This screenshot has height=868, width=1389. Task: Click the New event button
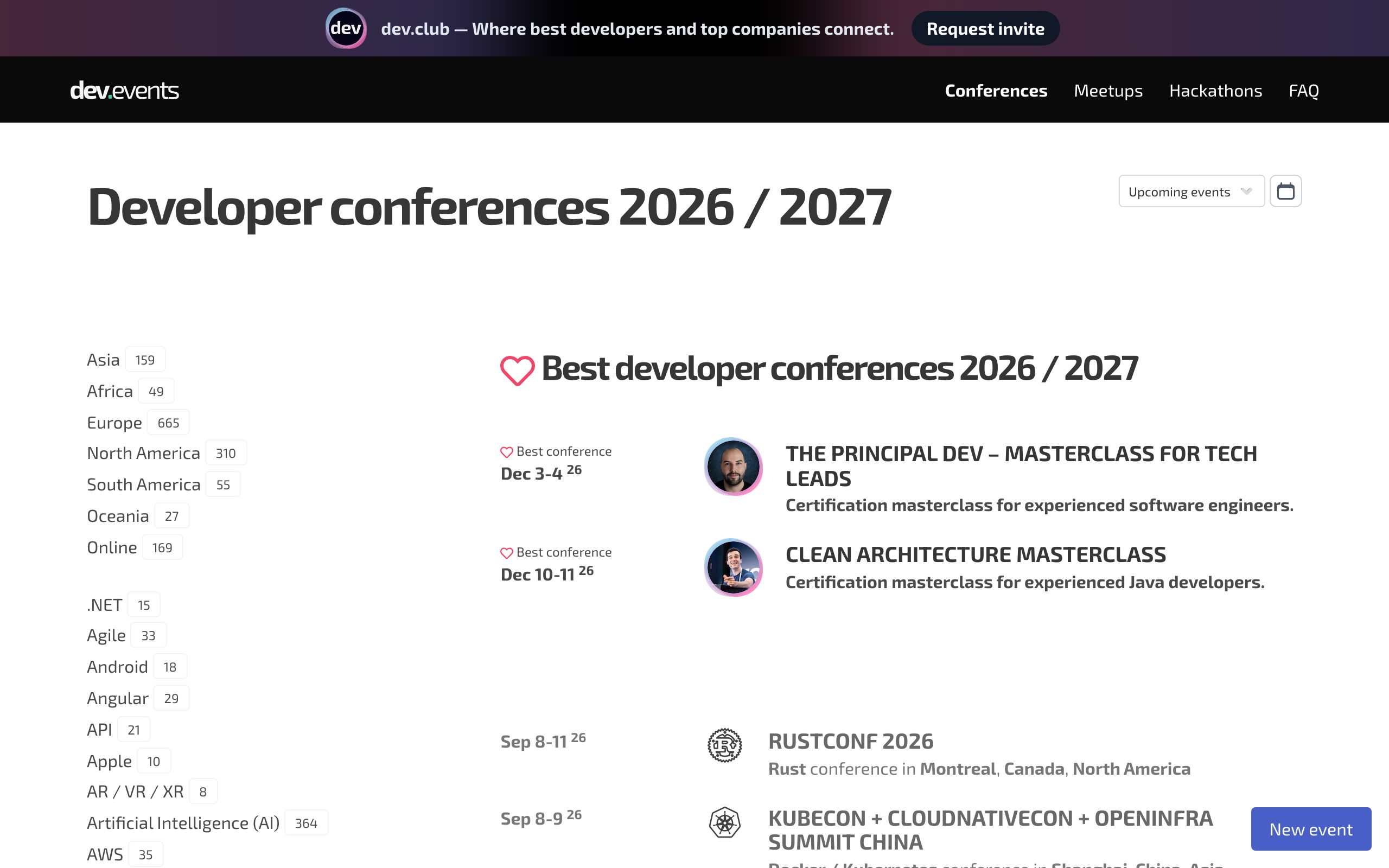[1311, 829]
